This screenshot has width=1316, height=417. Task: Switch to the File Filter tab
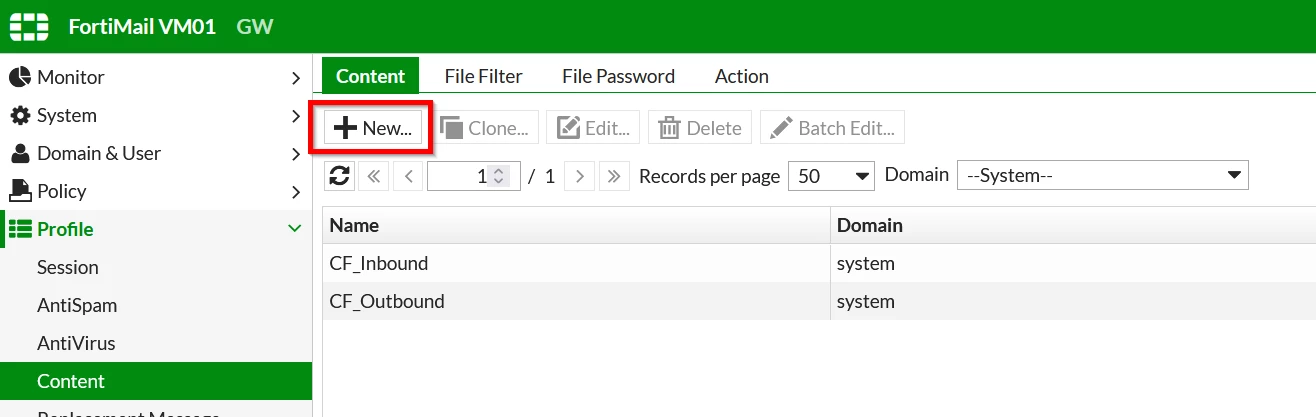(484, 76)
